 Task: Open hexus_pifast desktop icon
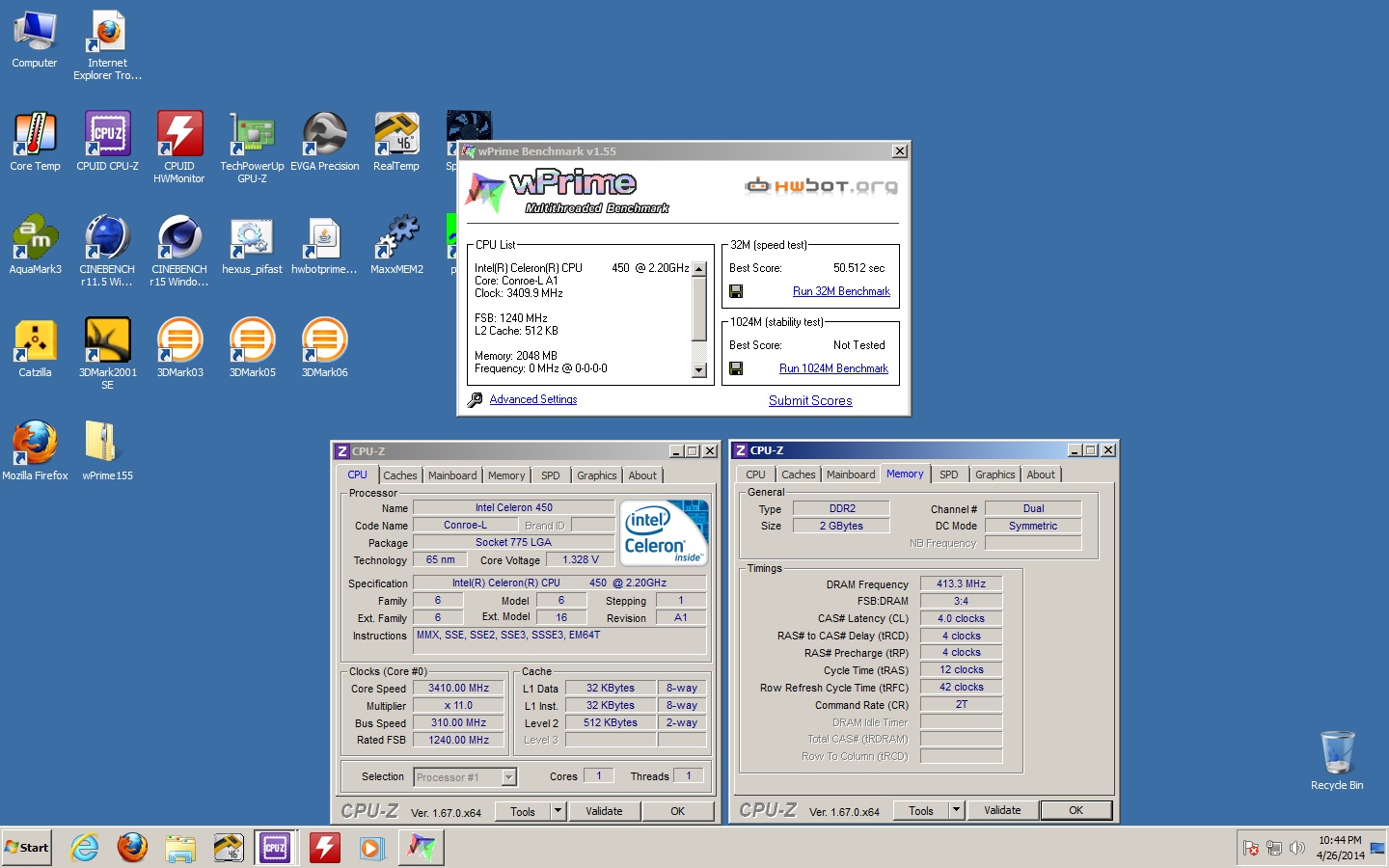(x=252, y=245)
